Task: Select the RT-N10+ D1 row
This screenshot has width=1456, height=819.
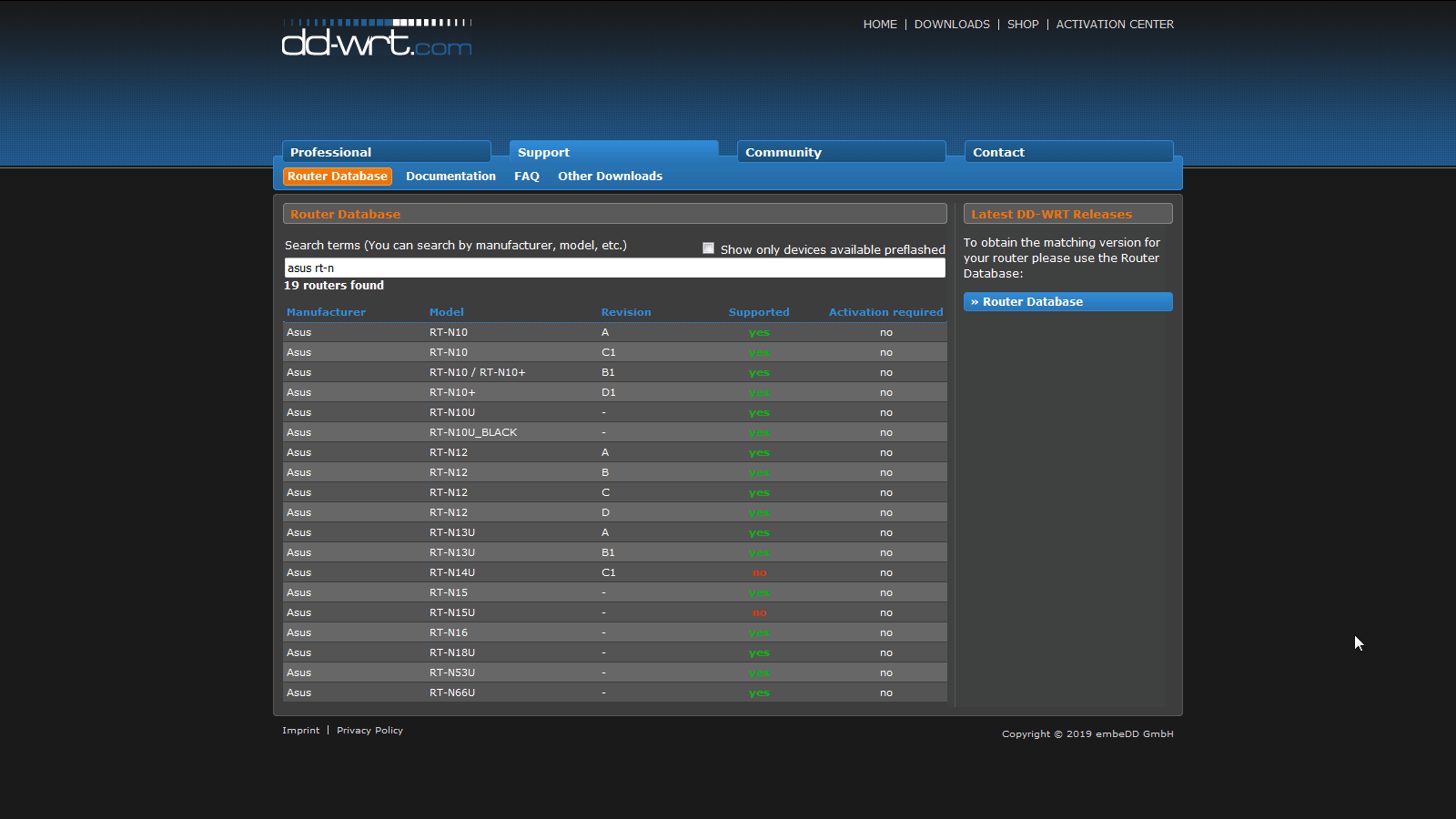Action: 615,392
